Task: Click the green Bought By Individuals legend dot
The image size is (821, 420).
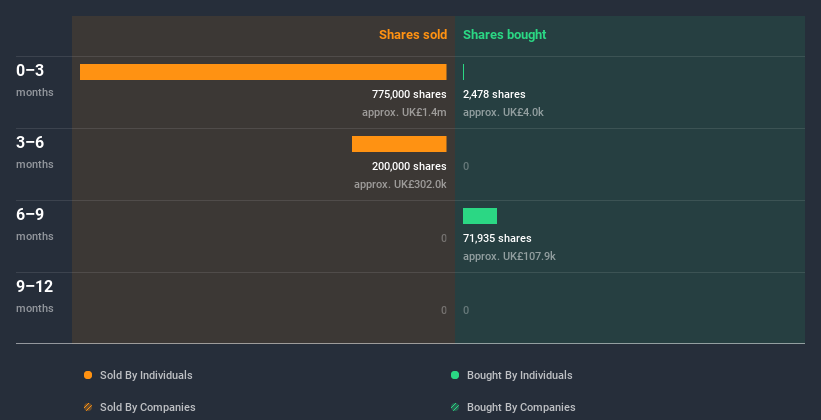Action: coord(455,375)
